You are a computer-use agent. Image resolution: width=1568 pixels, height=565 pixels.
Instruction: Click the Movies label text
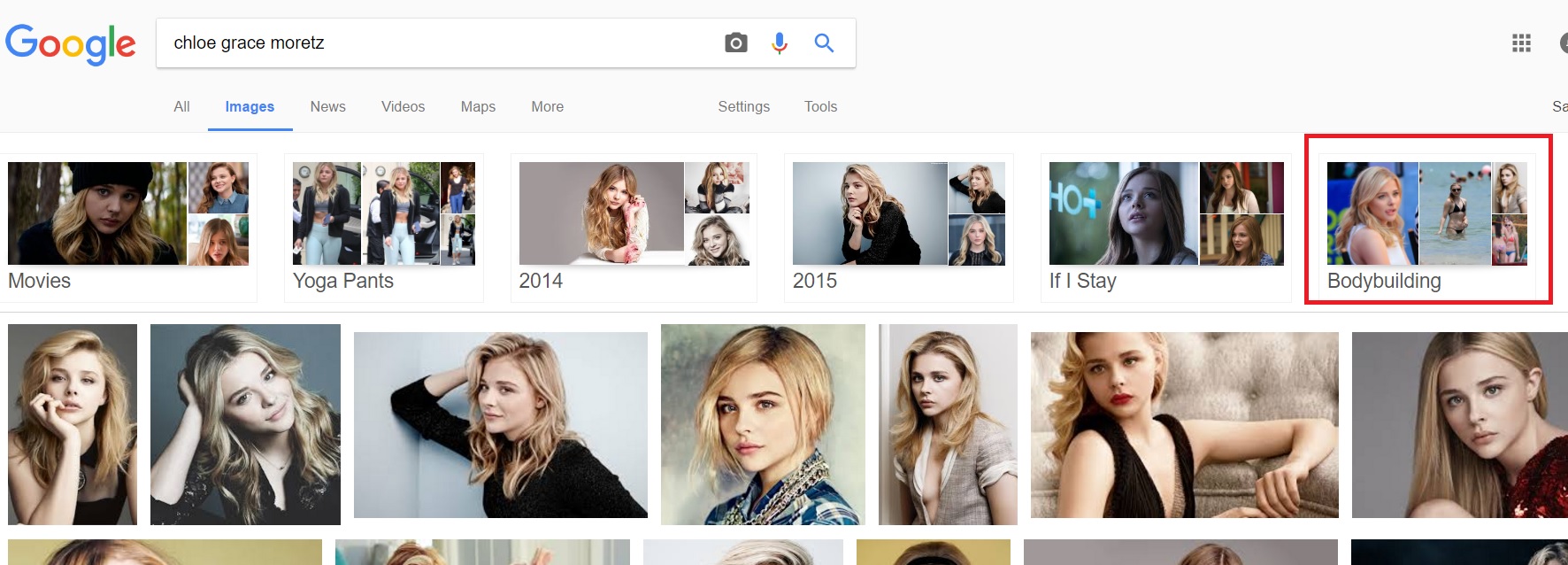click(x=40, y=281)
